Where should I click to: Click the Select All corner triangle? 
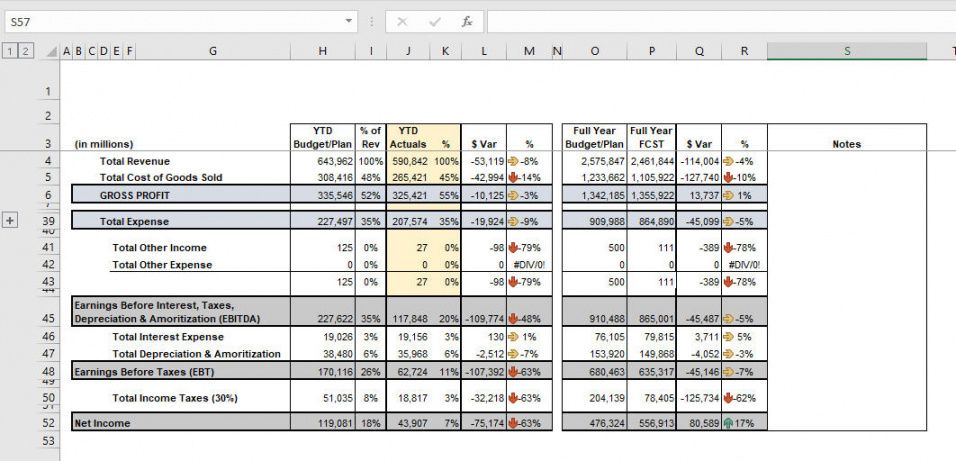pos(53,52)
